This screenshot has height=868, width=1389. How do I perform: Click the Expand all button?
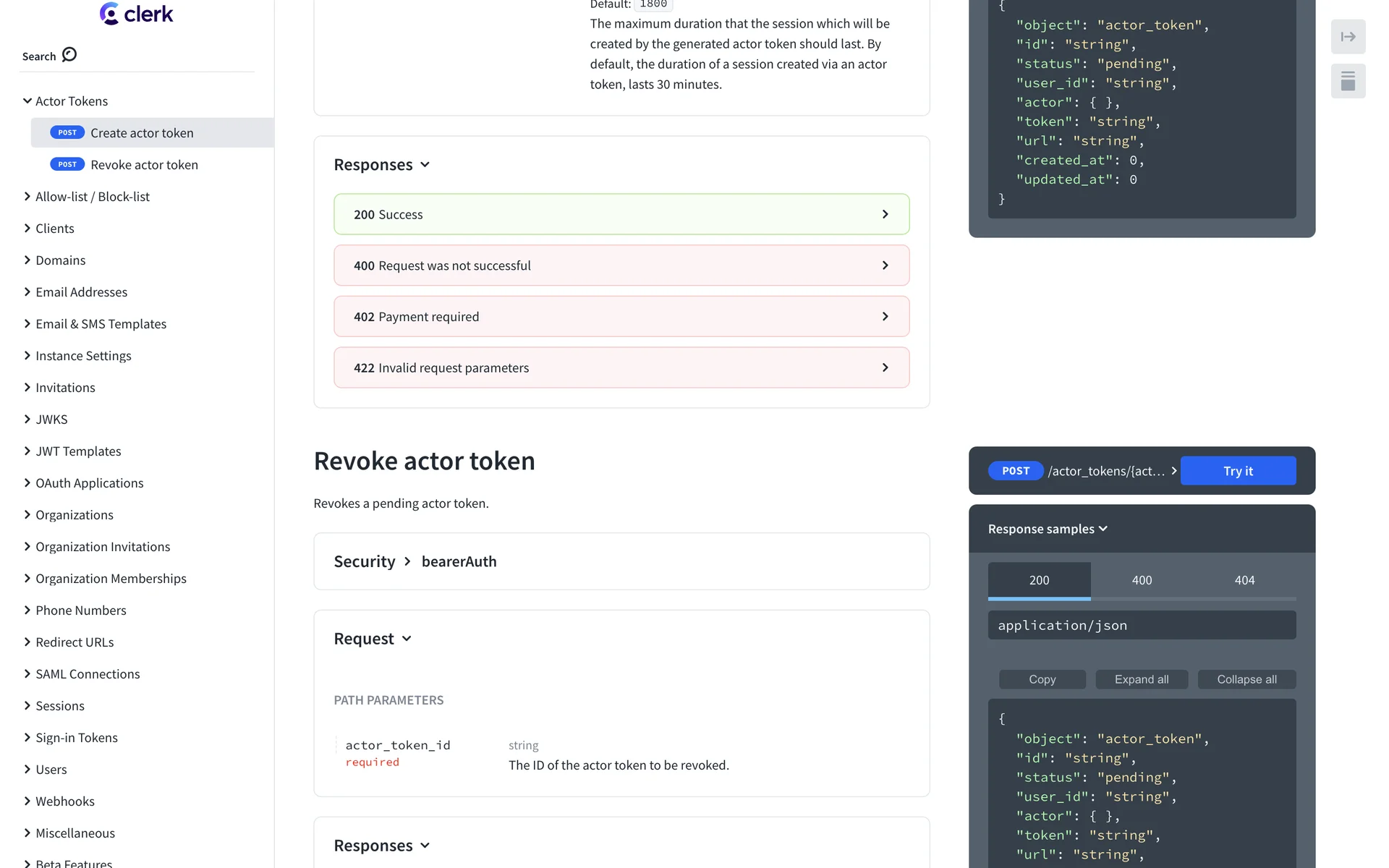[x=1141, y=679]
